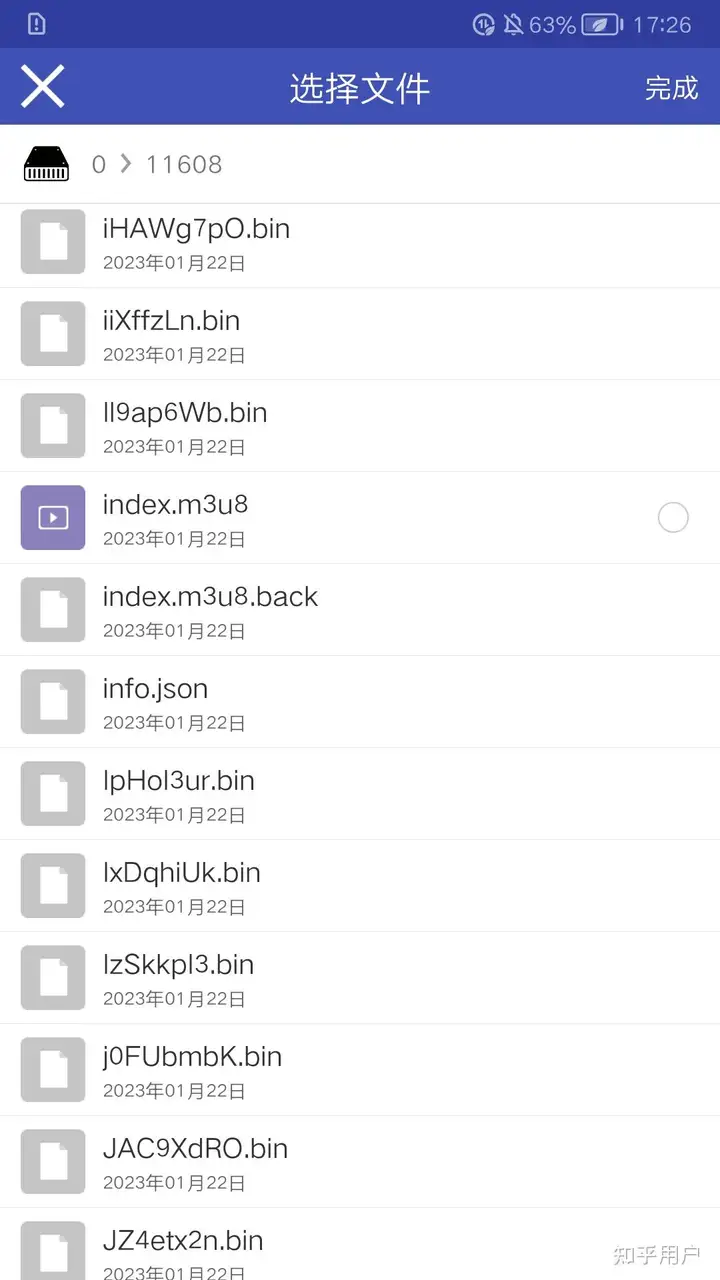Image resolution: width=720 pixels, height=1280 pixels.
Task: Tap the 完成 button
Action: (671, 88)
